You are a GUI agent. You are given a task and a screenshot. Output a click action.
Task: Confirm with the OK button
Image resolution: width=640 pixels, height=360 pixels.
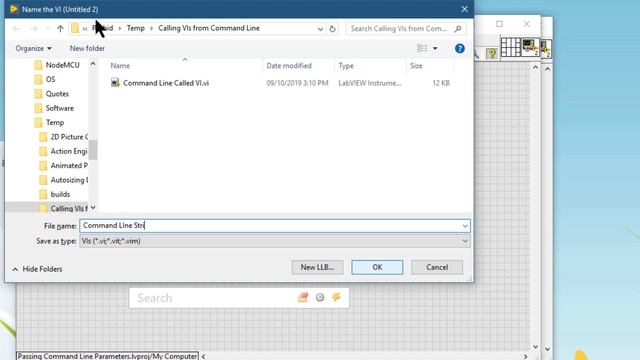[x=377, y=267]
